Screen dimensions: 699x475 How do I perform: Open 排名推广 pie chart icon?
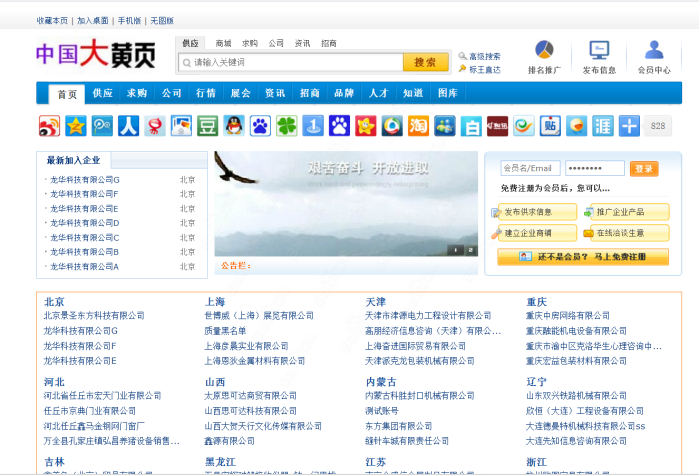[x=544, y=49]
